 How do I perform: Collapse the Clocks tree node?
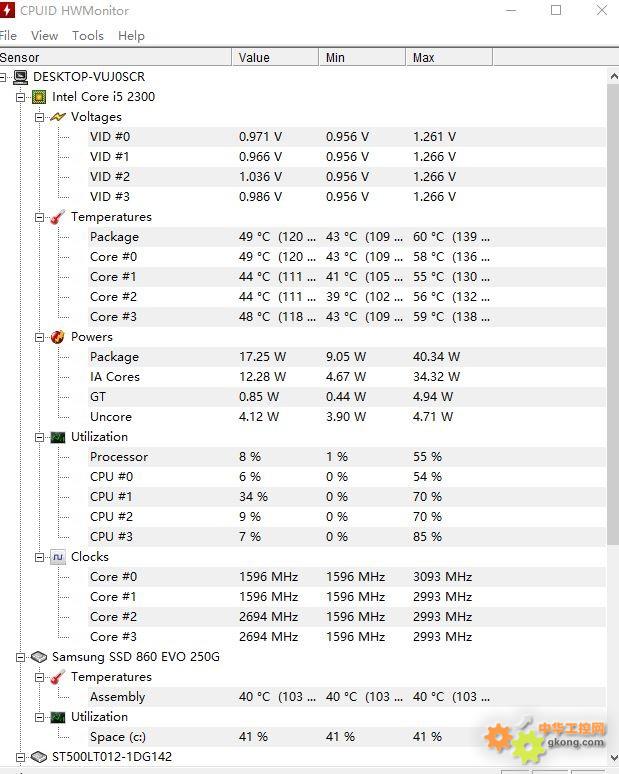(39, 557)
